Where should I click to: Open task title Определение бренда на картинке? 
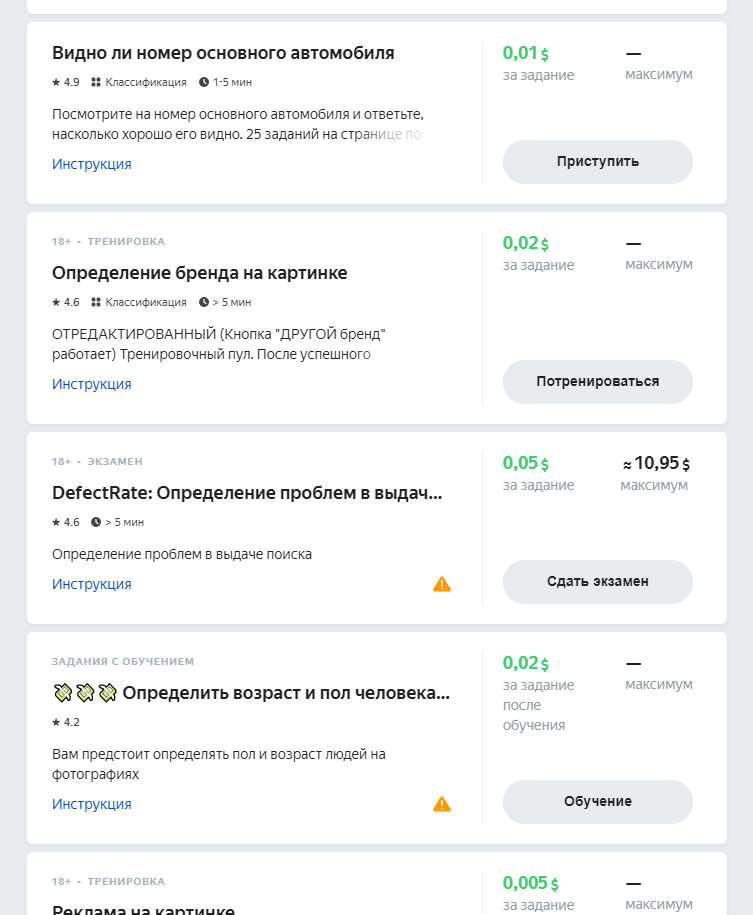pyautogui.click(x=200, y=273)
